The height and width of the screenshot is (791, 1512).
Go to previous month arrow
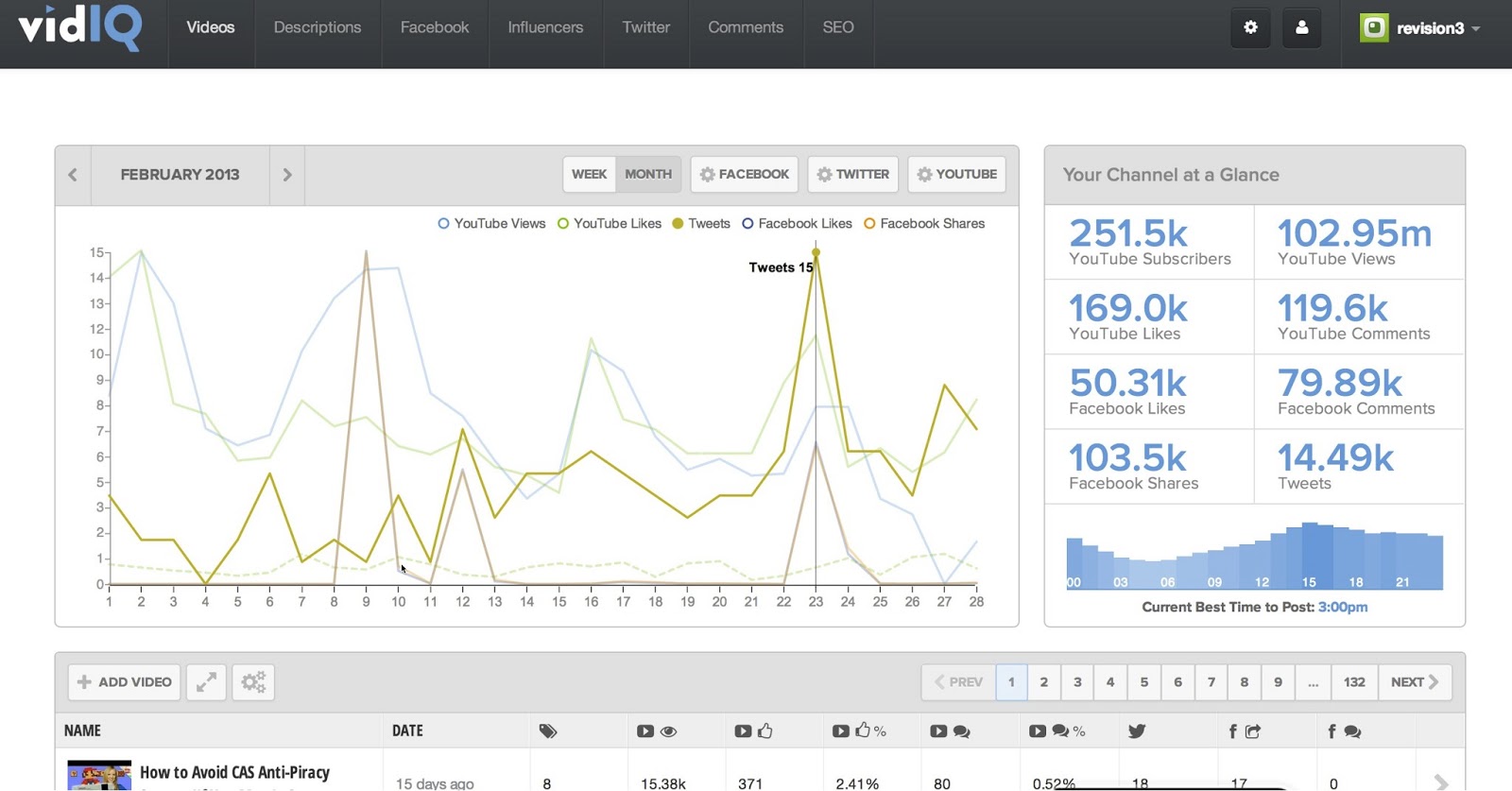tap(73, 175)
